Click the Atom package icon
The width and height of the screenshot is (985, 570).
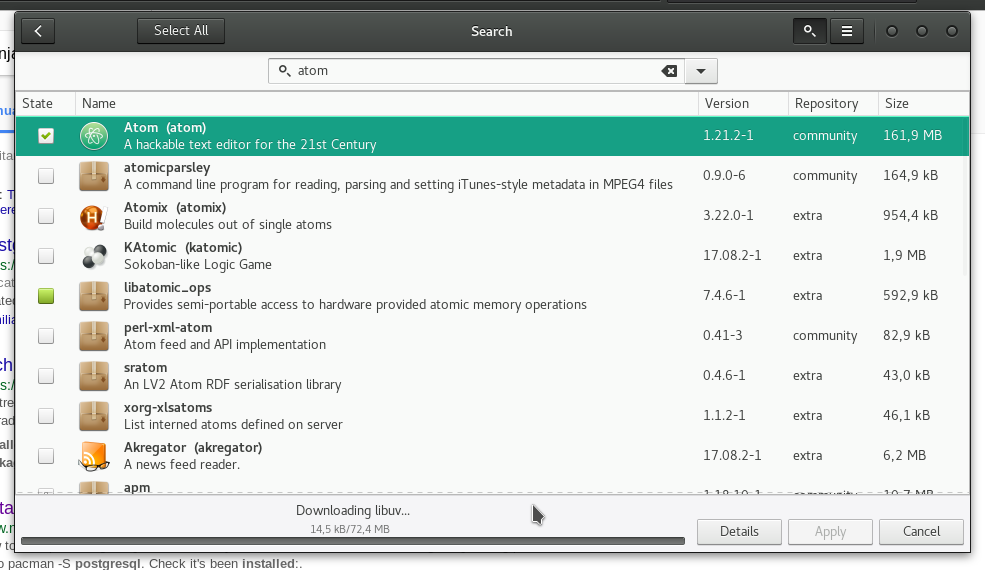94,136
